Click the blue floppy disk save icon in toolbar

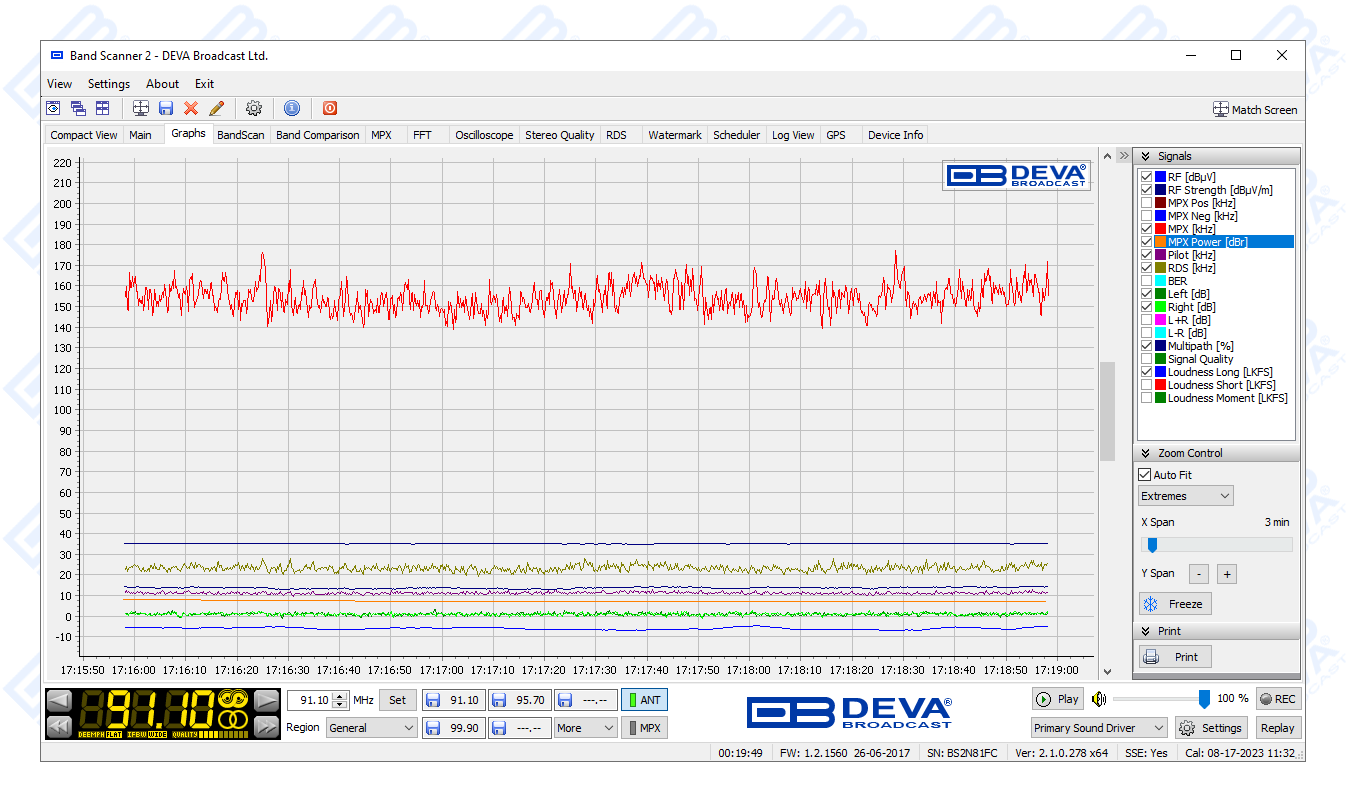click(x=166, y=108)
